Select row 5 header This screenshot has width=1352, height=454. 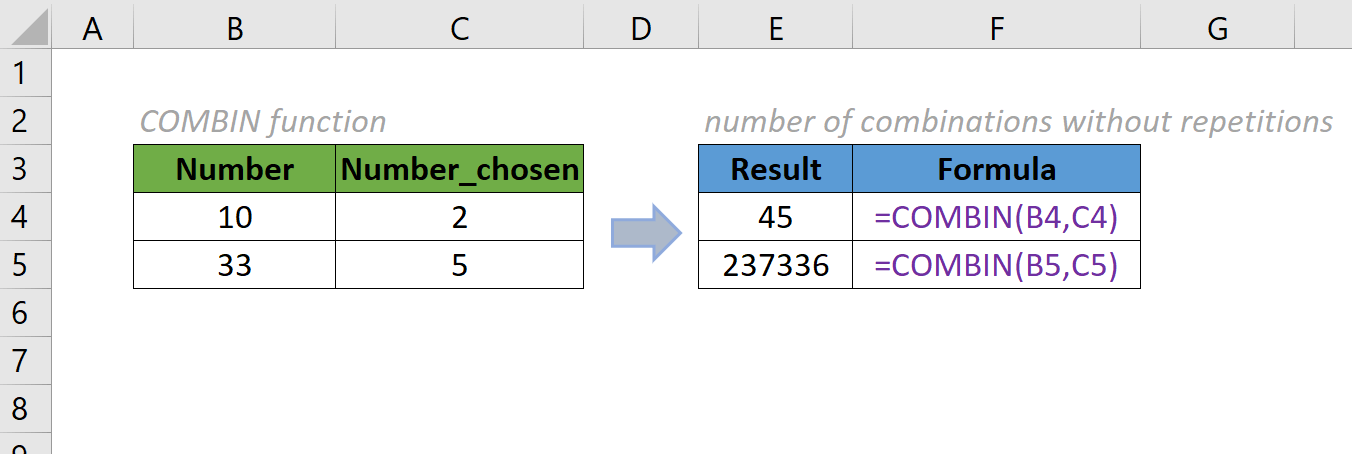pos(24,265)
